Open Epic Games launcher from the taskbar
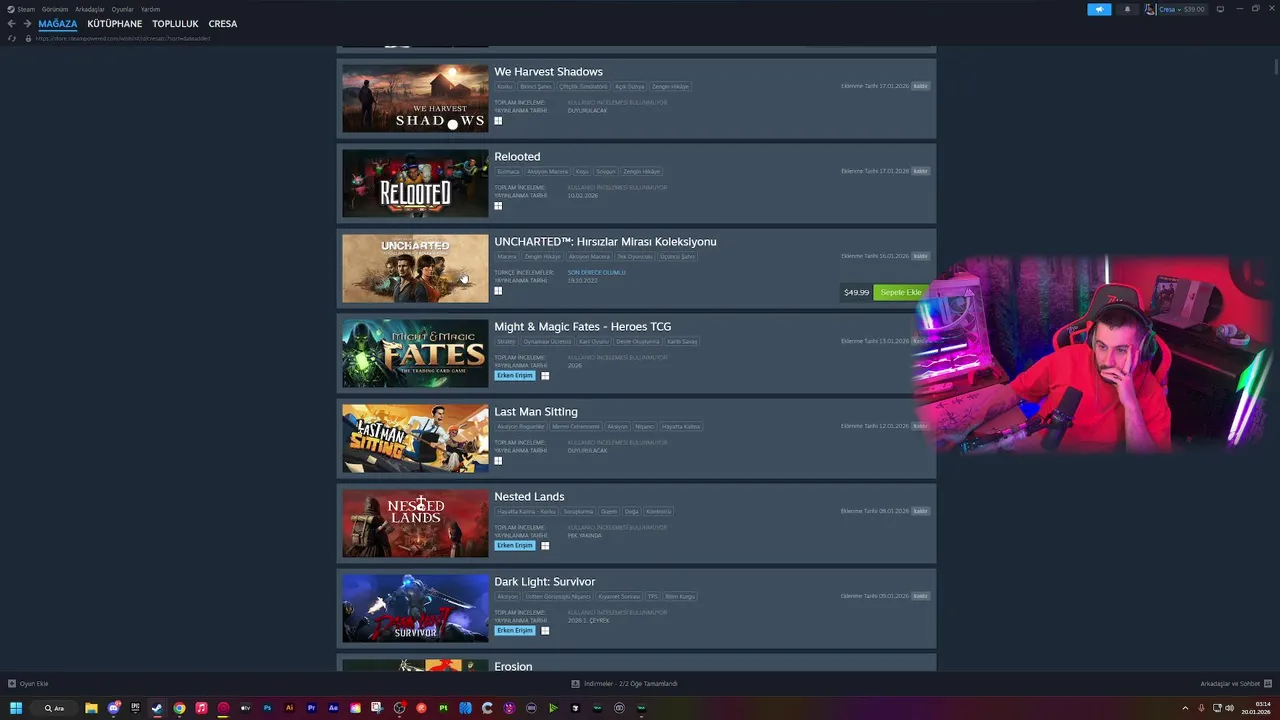1280x720 pixels. (x=135, y=708)
